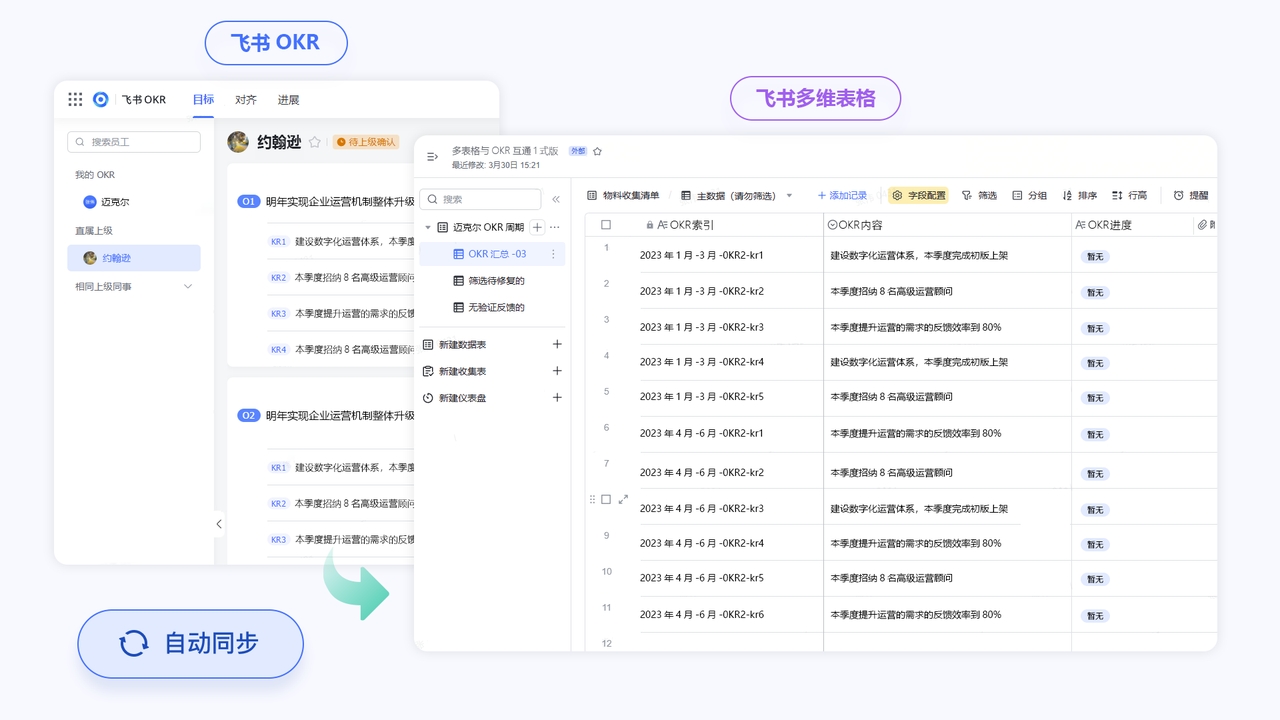The image size is (1280, 720).
Task: Click row number 12 in table
Action: click(x=606, y=643)
